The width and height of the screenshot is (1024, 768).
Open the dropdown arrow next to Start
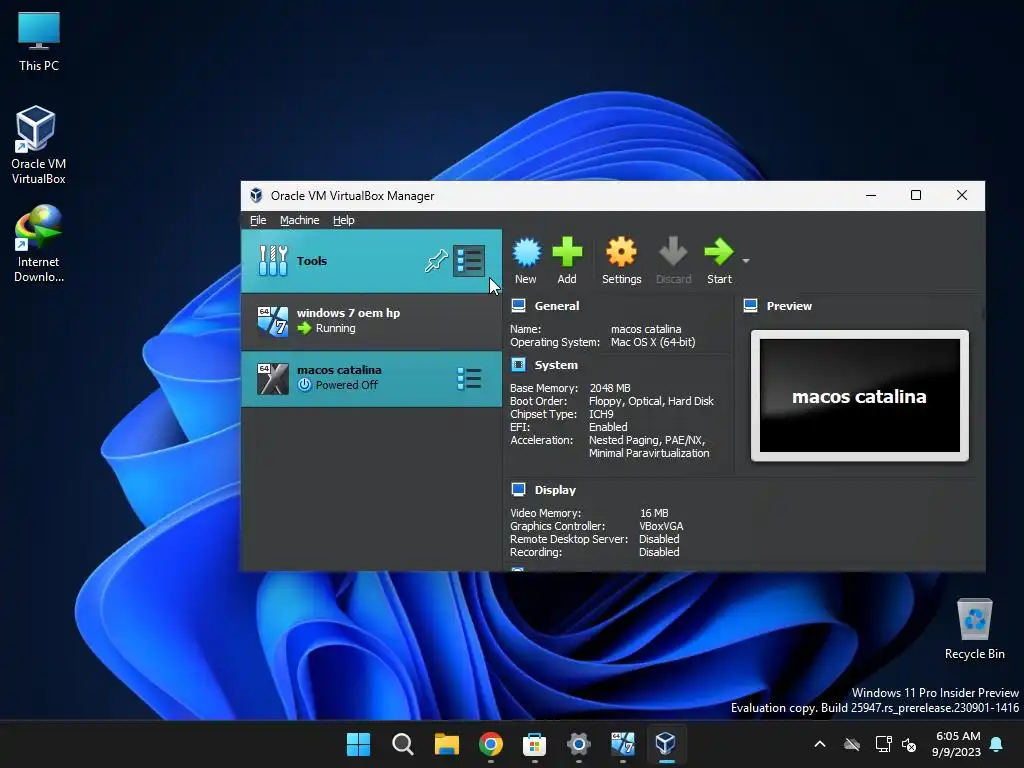746,261
